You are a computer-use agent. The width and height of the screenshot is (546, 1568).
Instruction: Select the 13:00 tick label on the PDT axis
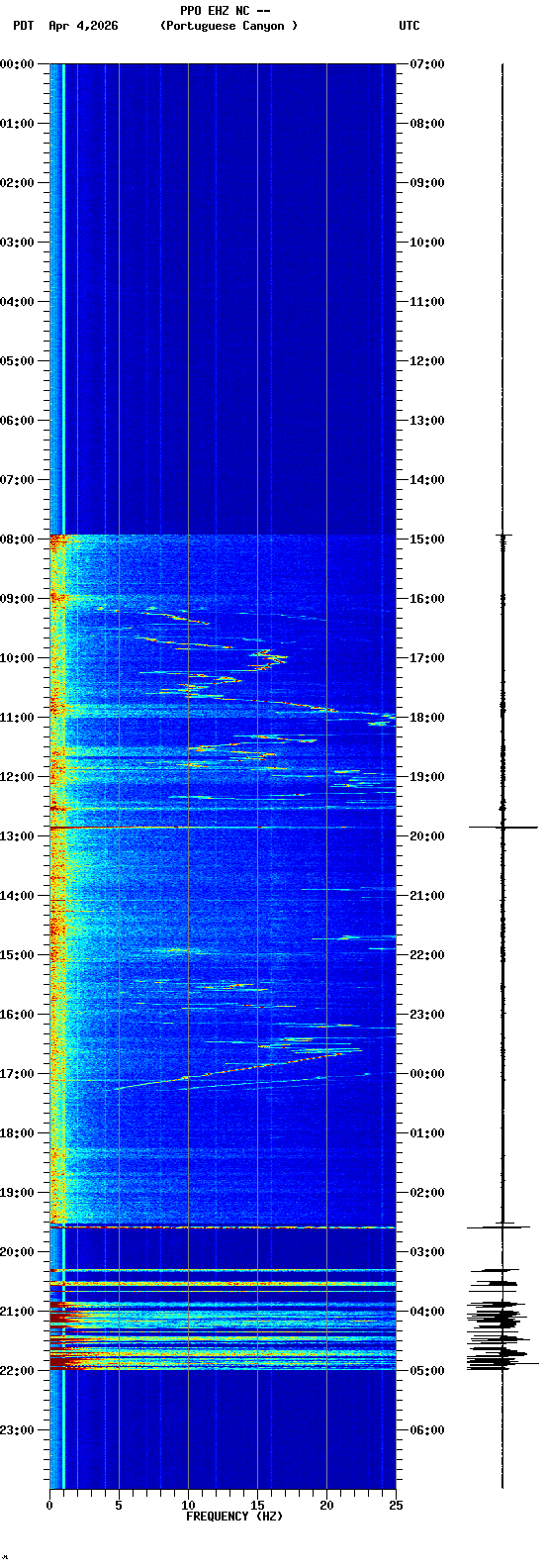[x=18, y=836]
